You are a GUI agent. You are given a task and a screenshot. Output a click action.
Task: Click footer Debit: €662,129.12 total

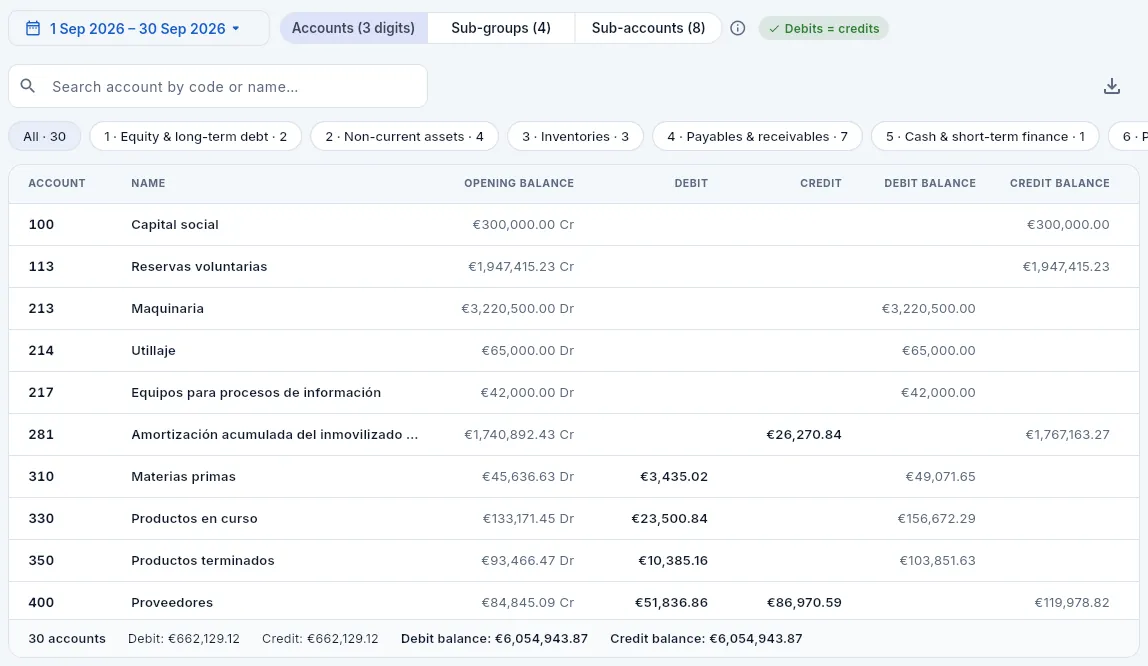point(184,639)
